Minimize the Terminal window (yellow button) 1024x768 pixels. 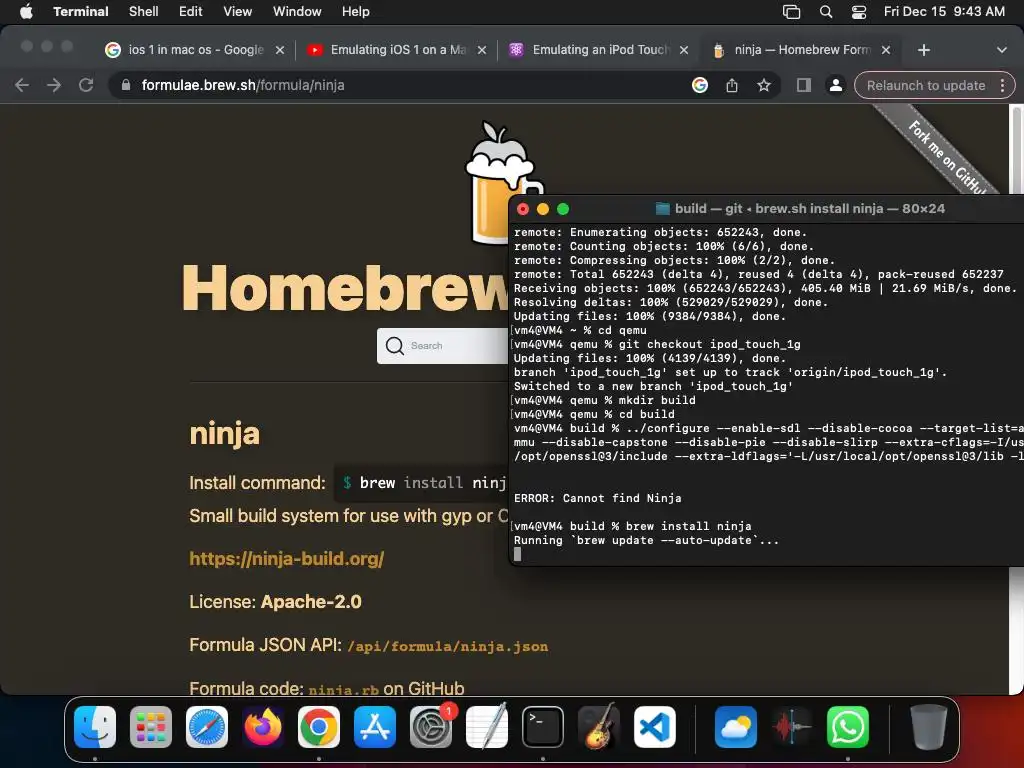543,209
